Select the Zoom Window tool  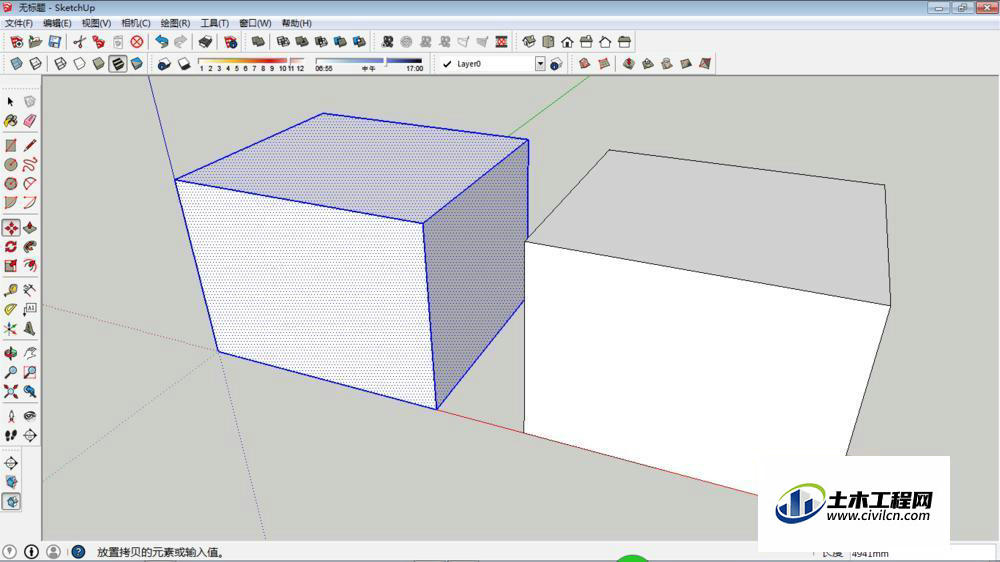[30, 372]
